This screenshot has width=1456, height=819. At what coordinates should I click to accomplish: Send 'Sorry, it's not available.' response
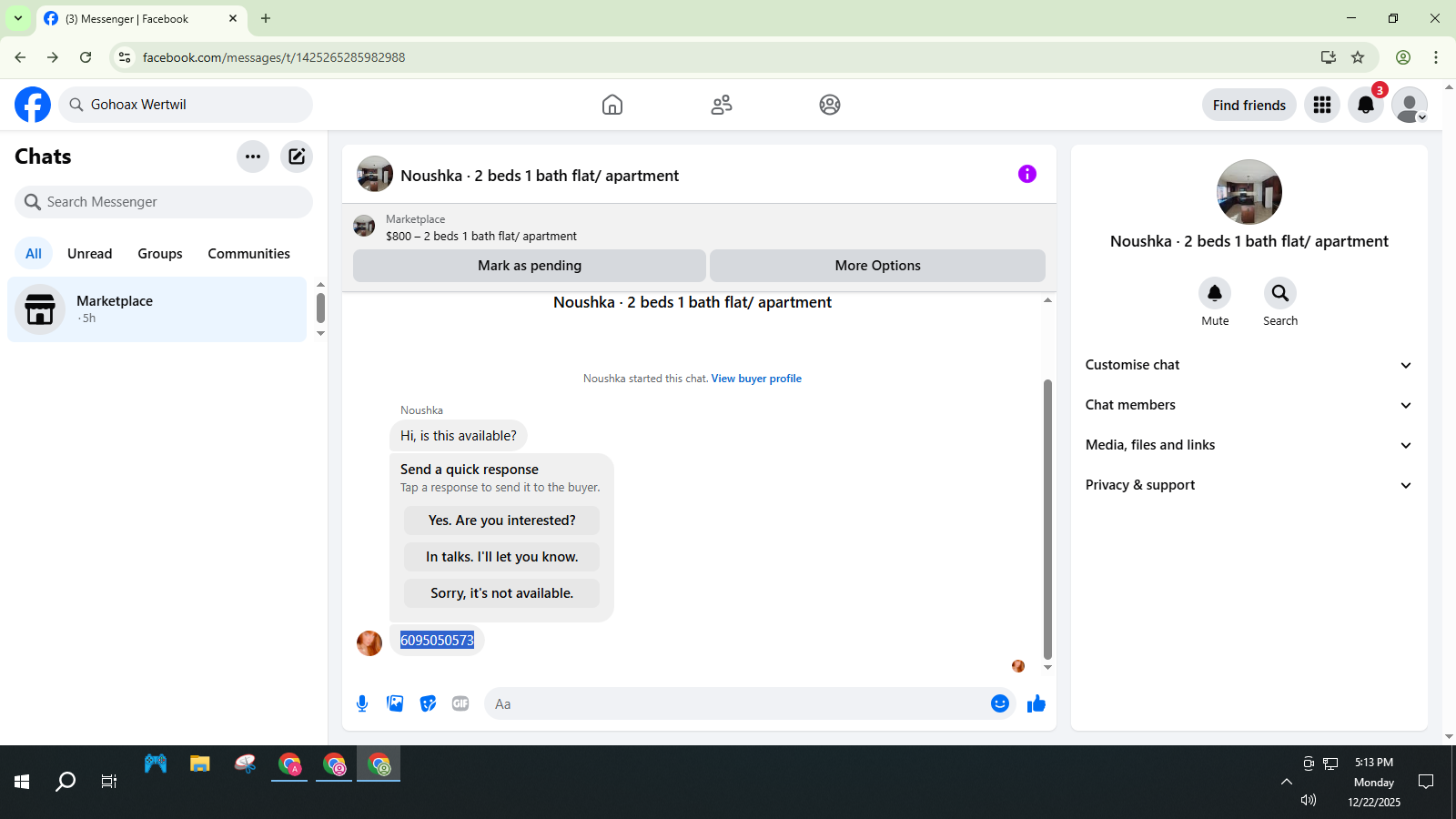pyautogui.click(x=501, y=593)
